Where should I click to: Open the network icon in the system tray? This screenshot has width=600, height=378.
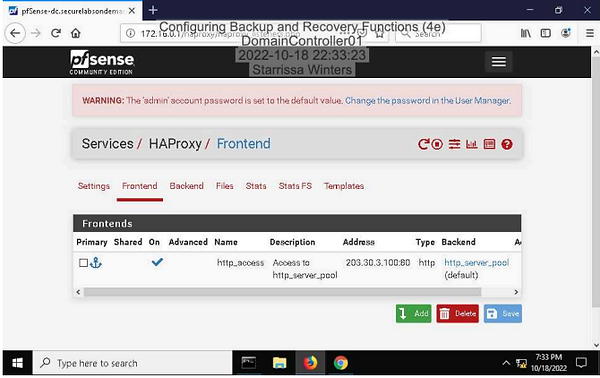click(521, 363)
